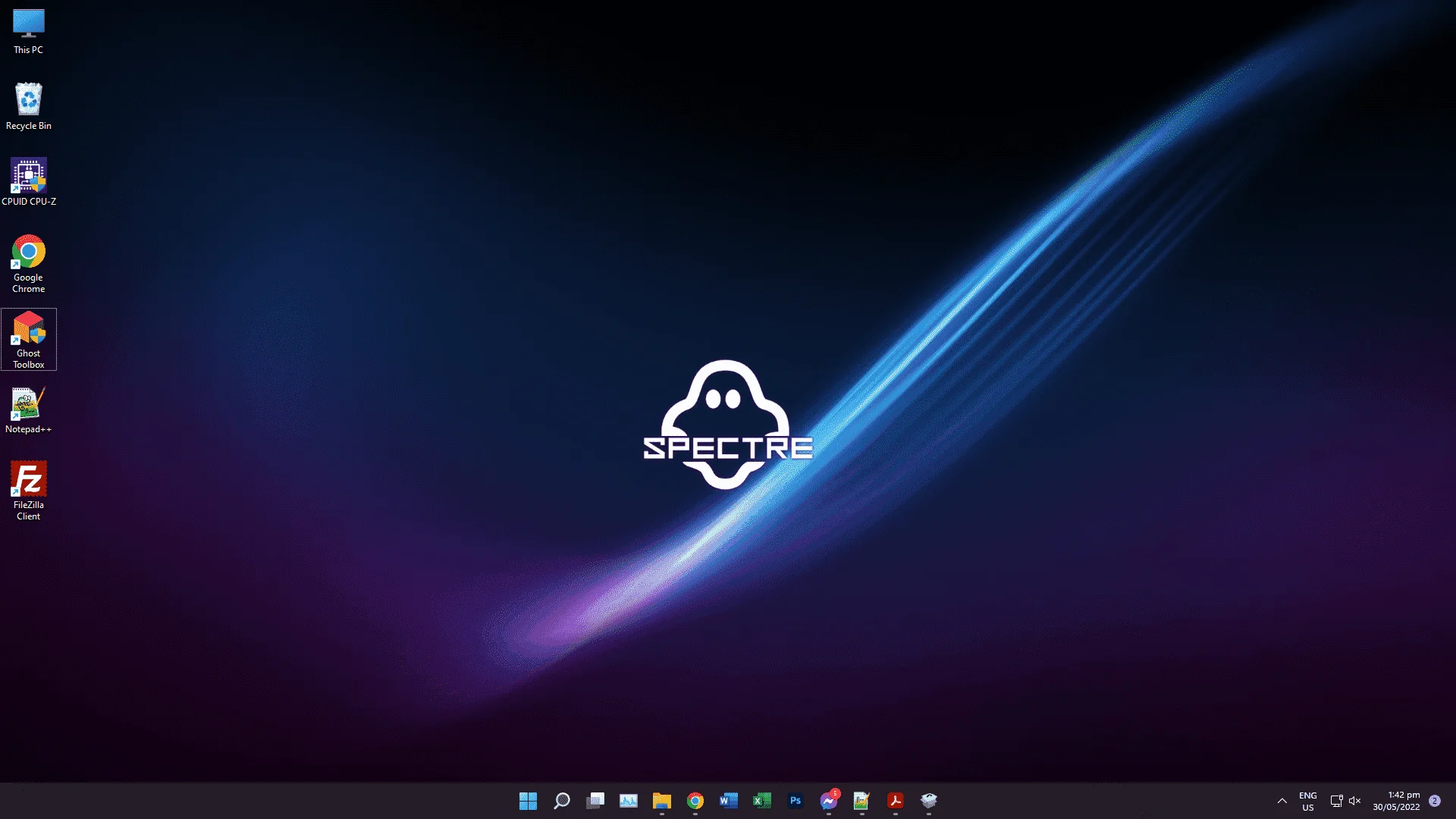Select the This PC desktop icon
1456x819 pixels.
click(x=29, y=32)
